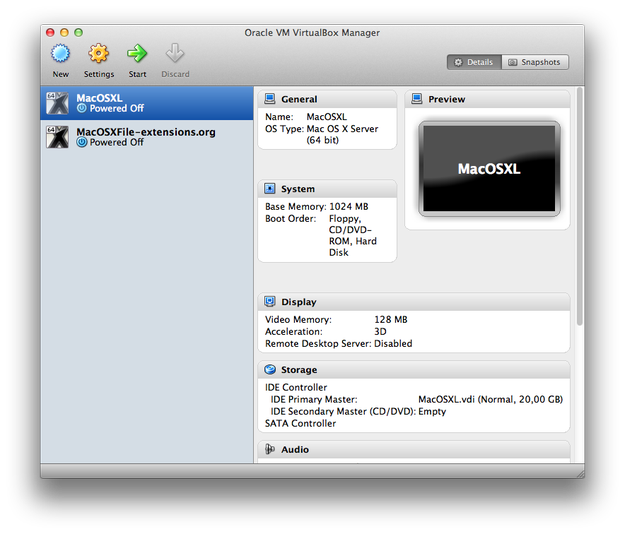This screenshot has height=534, width=625.
Task: Click the '1024 MB' base memory value
Action: pos(349,206)
